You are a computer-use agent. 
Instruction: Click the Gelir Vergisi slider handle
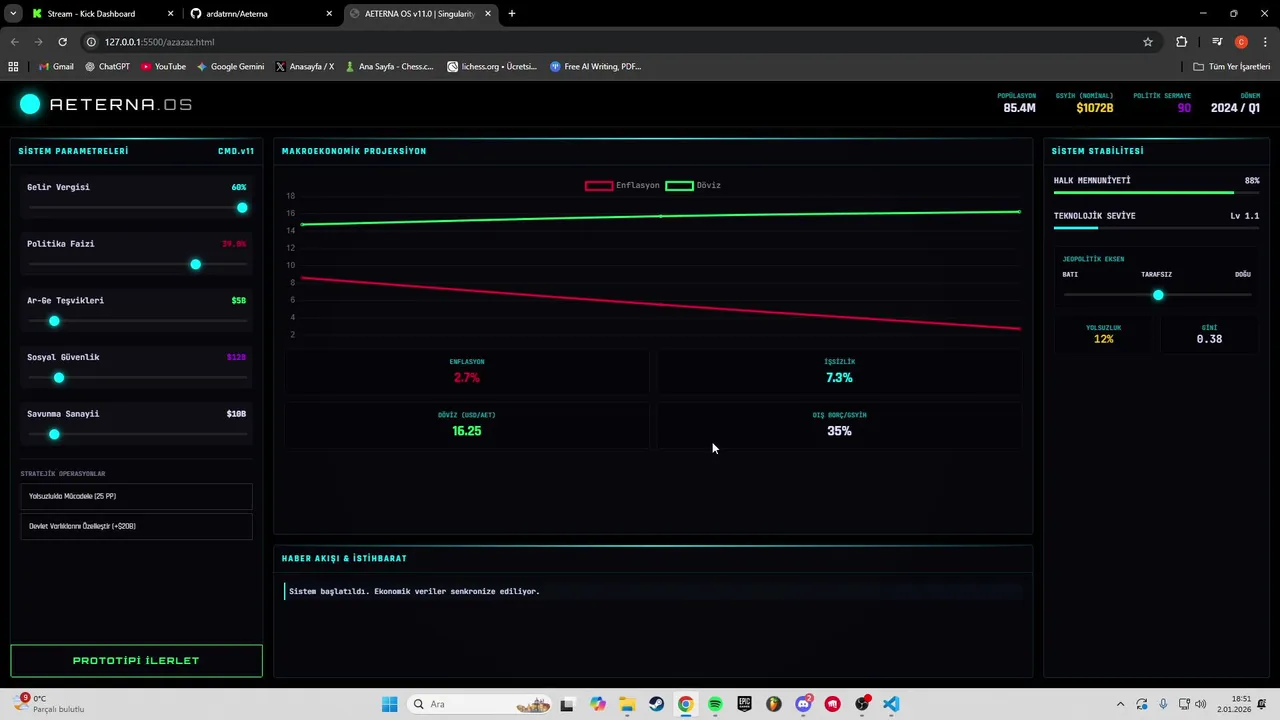tap(242, 208)
